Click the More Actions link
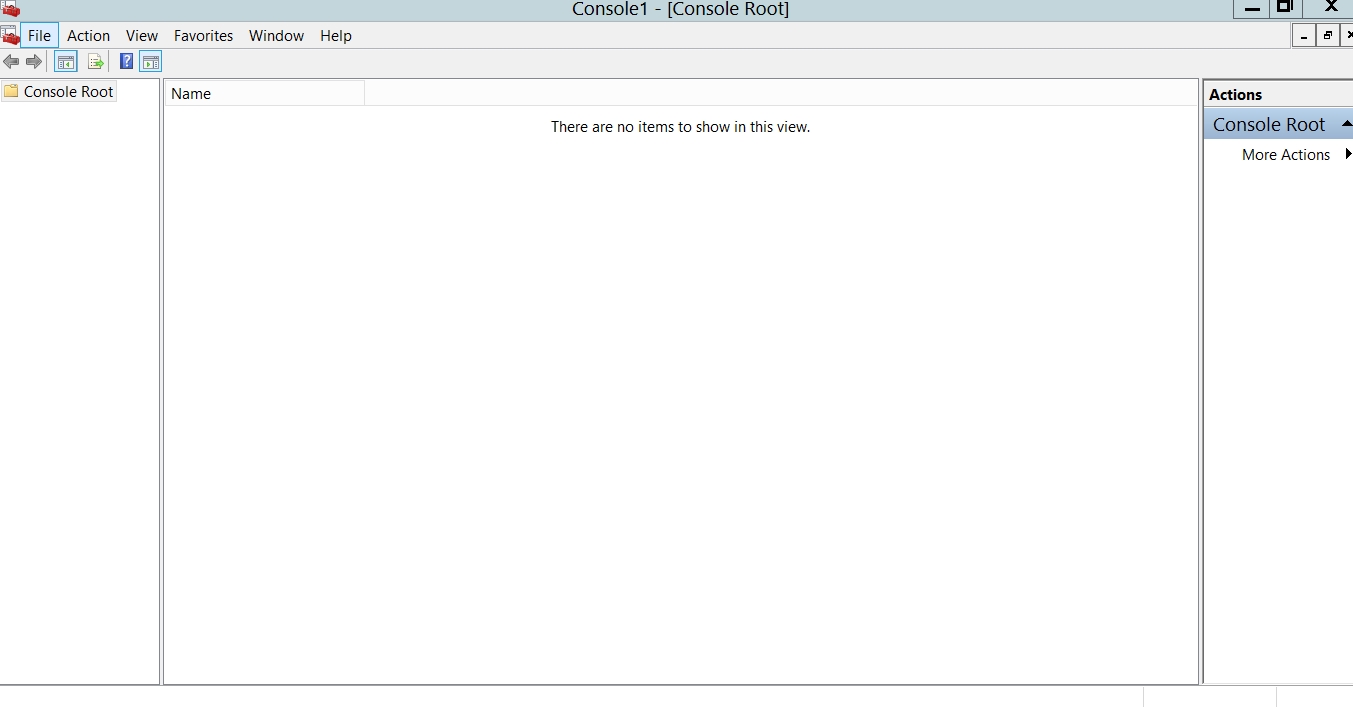The image size is (1353, 707). coord(1285,155)
